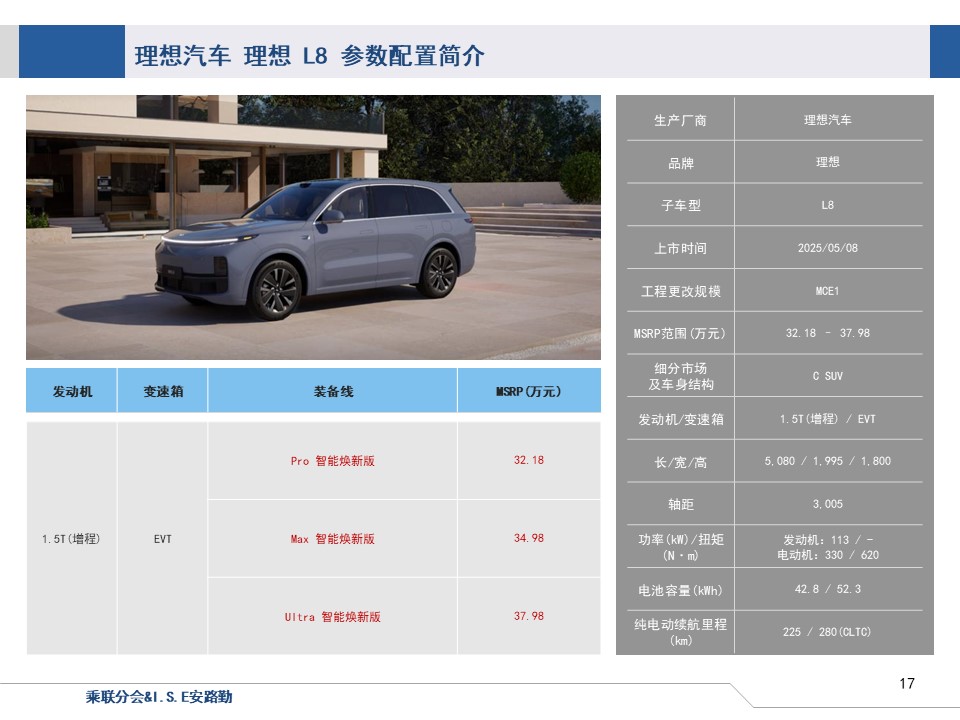
Task: Click the slide title "理想汽车 理想 L8 参数配置简介"
Action: [309, 56]
